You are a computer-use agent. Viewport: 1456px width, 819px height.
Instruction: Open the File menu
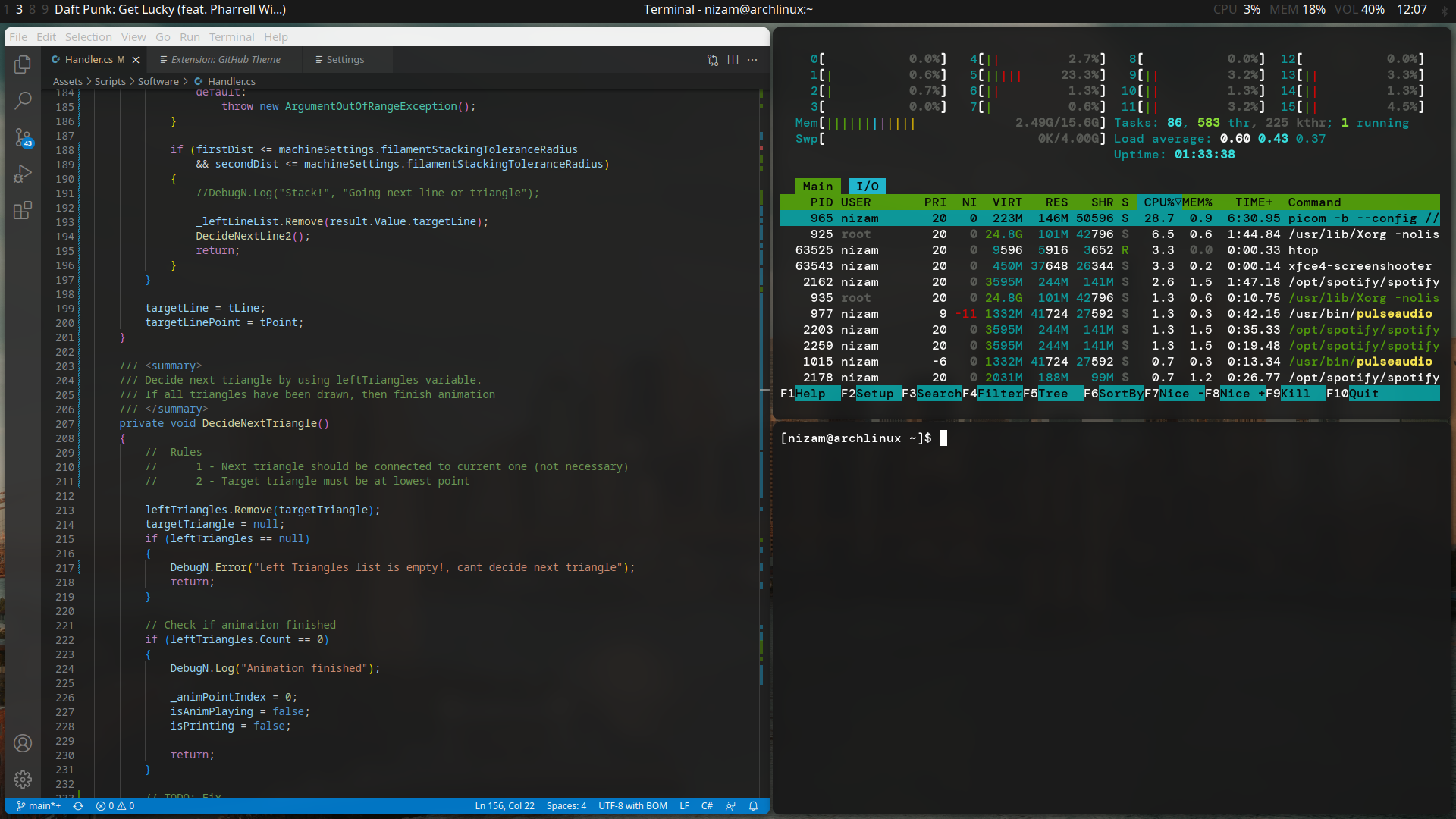[18, 37]
